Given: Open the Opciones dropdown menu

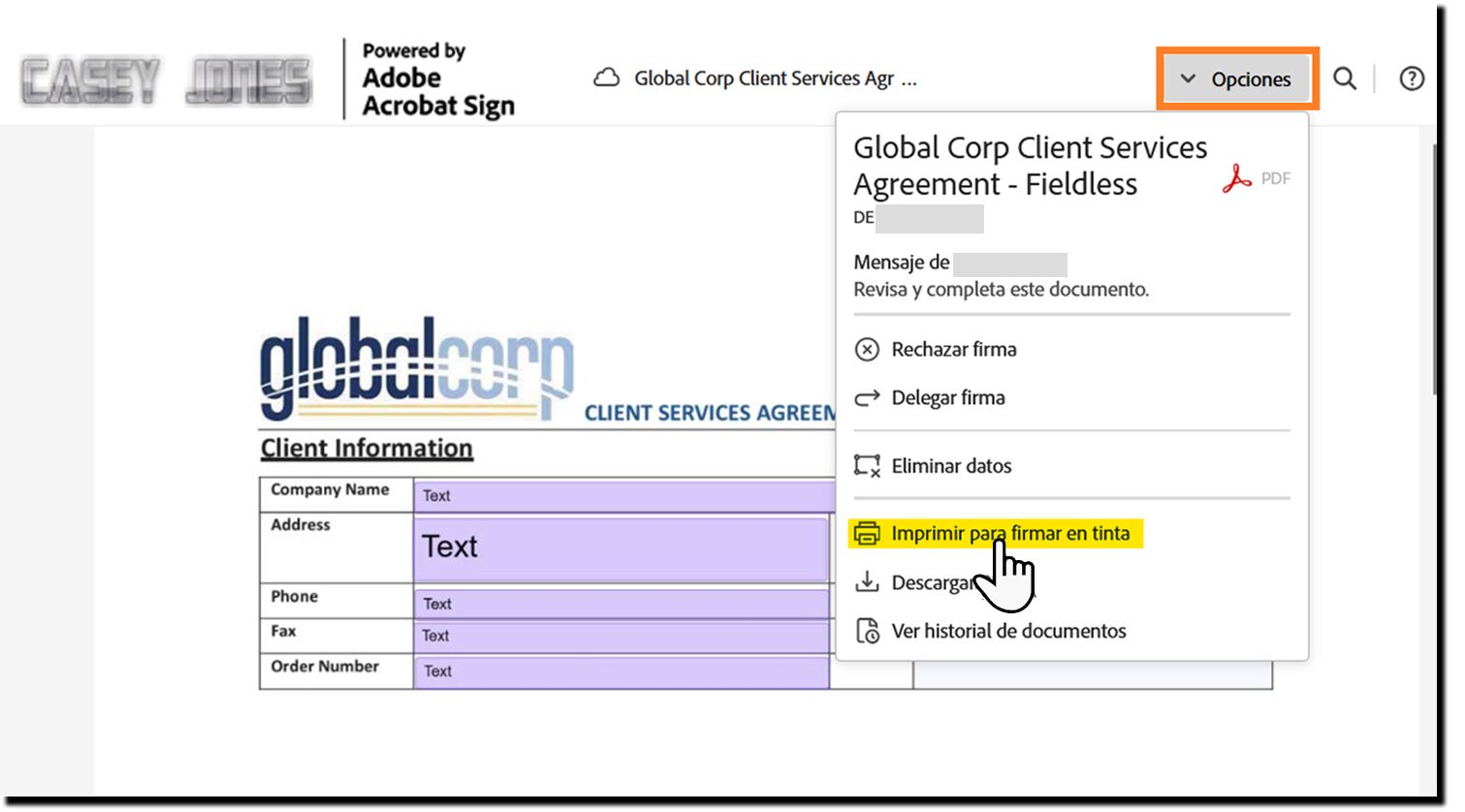Looking at the screenshot, I should coord(1237,78).
